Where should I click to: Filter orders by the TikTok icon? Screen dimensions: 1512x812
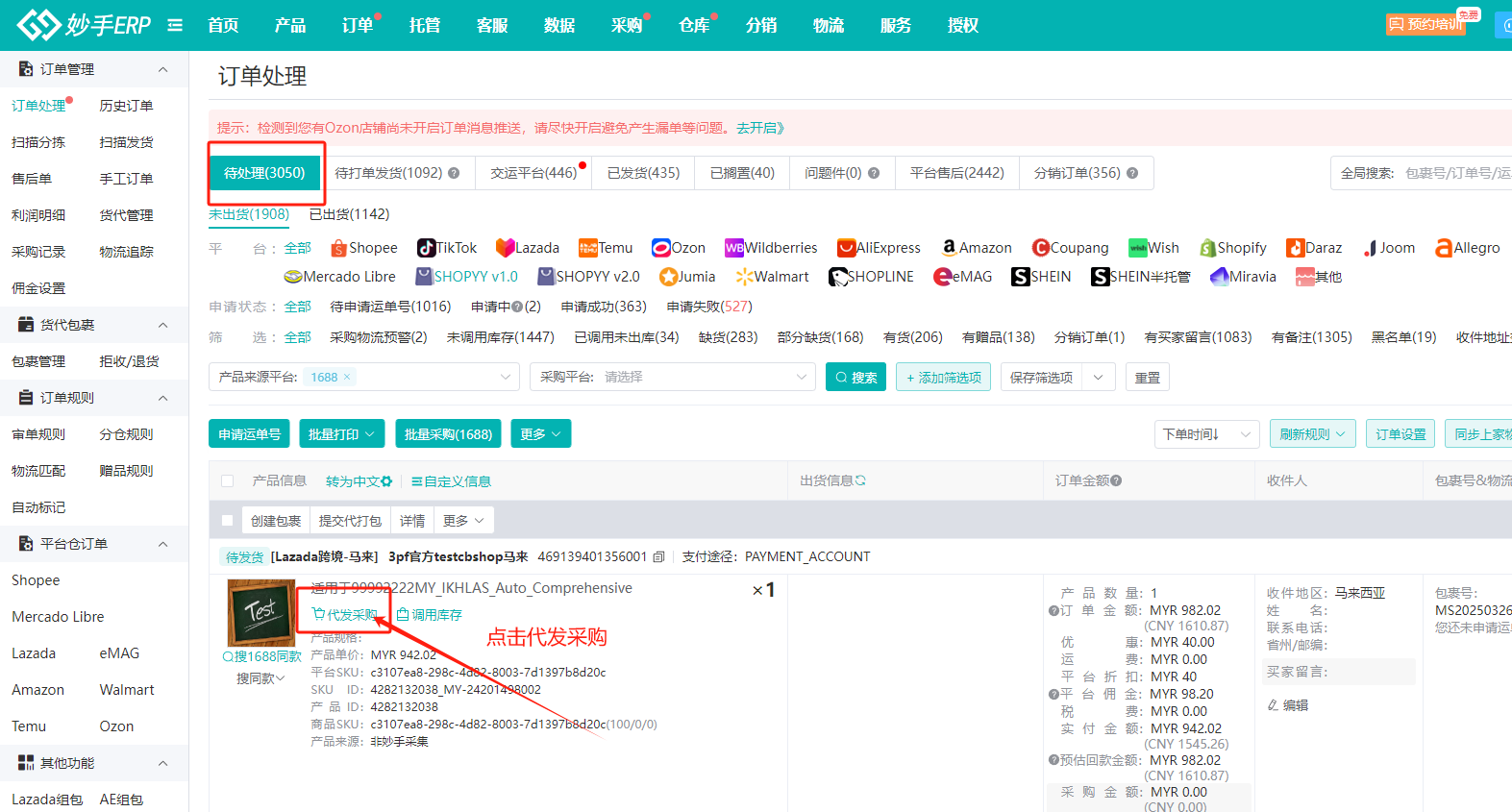point(426,248)
